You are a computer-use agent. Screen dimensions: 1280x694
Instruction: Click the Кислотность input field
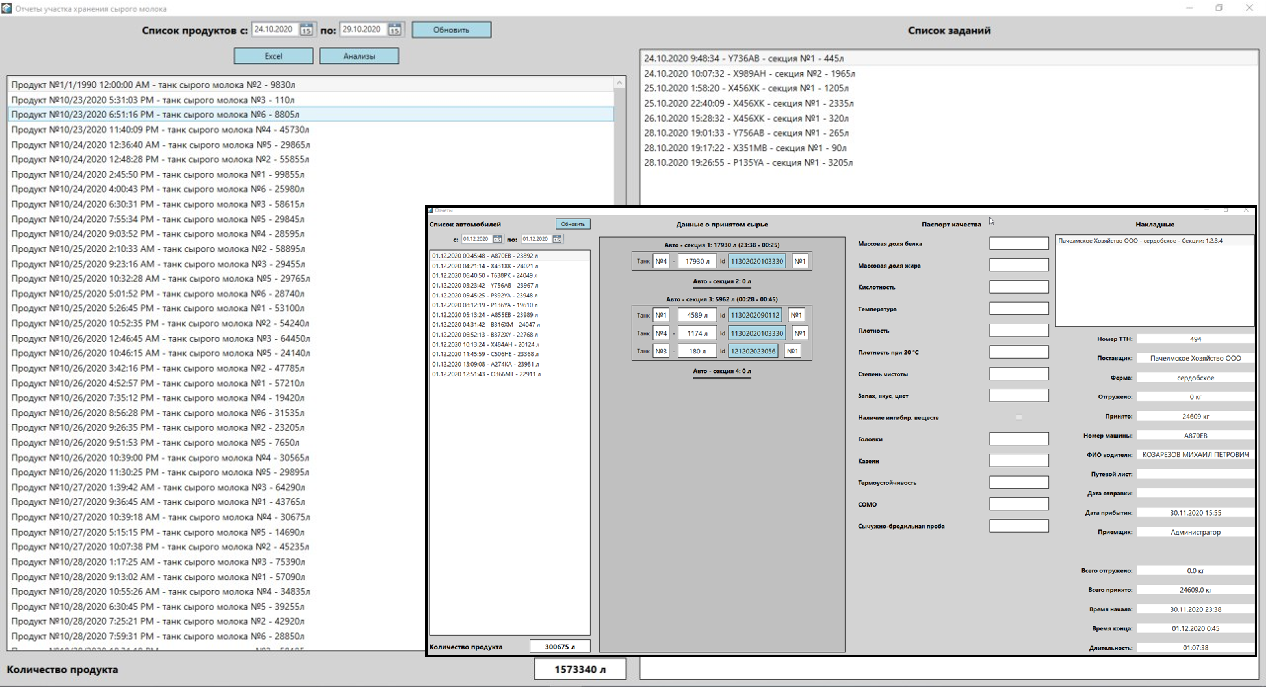[1018, 287]
